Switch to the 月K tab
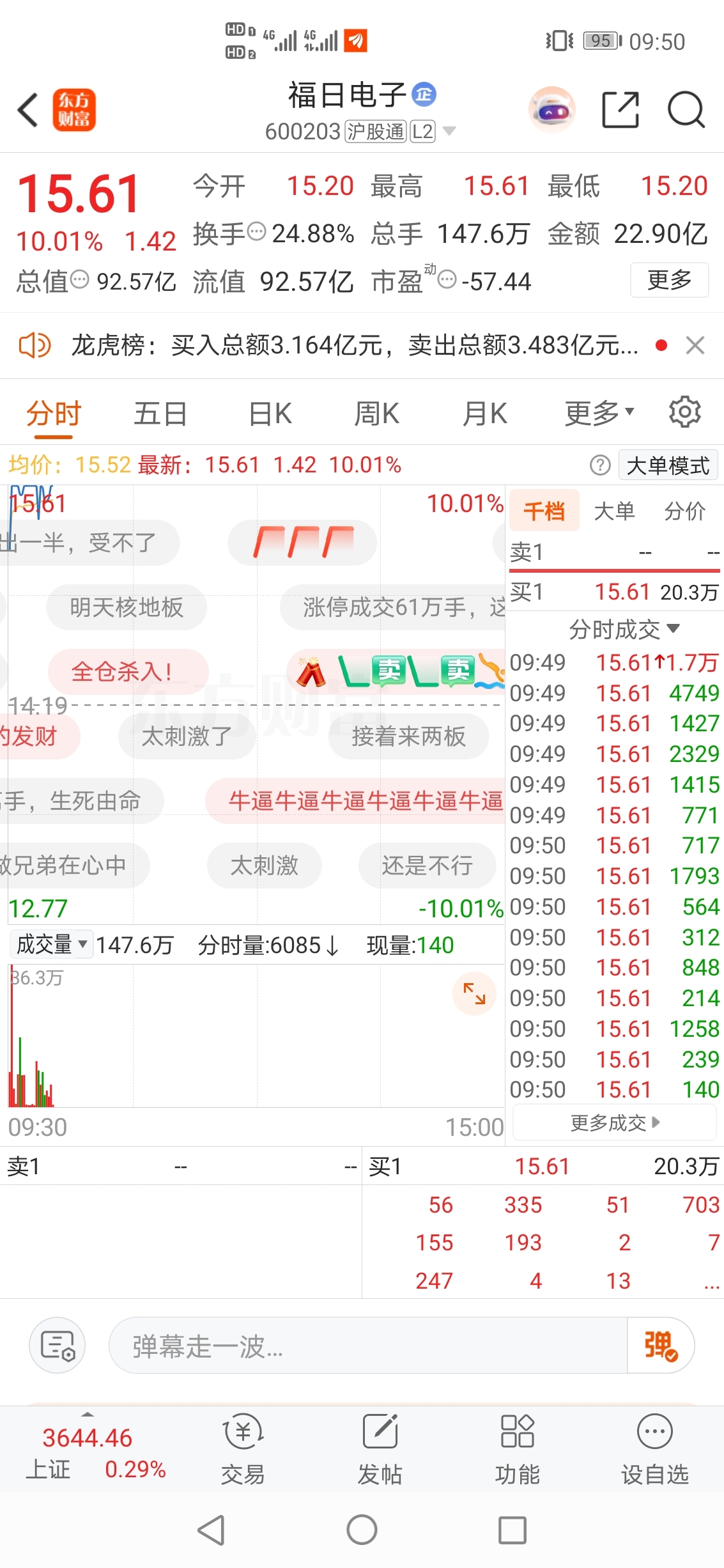This screenshot has width=724, height=1568. click(485, 413)
